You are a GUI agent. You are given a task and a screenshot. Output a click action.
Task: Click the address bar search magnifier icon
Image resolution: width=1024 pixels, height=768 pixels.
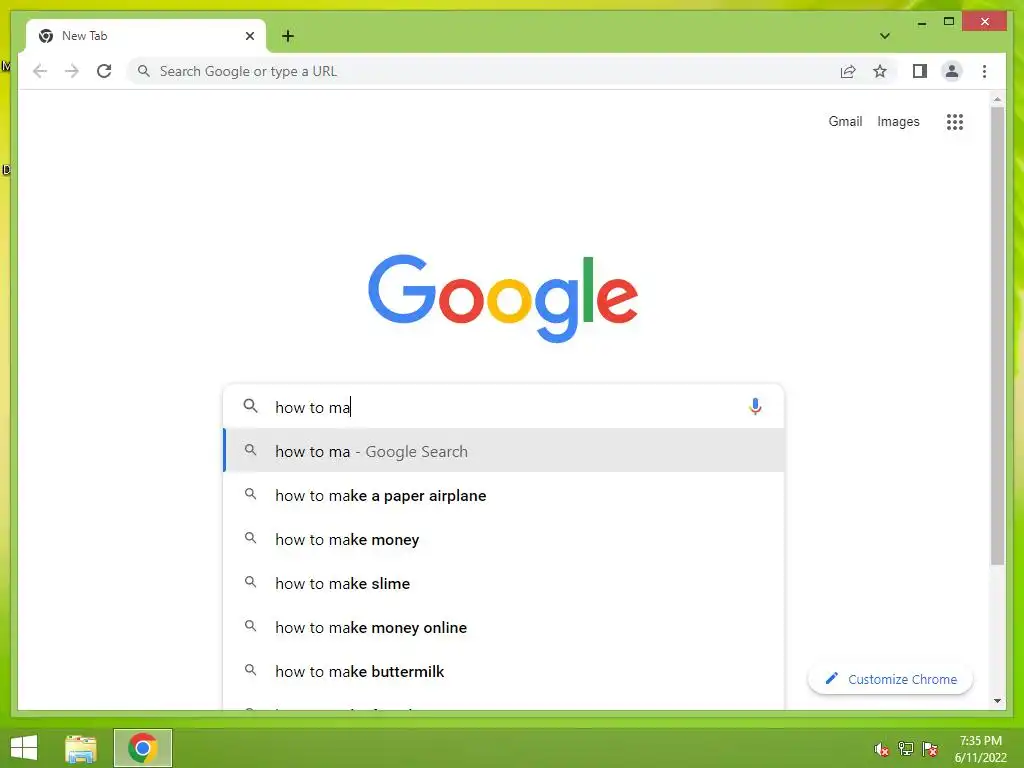coord(144,71)
